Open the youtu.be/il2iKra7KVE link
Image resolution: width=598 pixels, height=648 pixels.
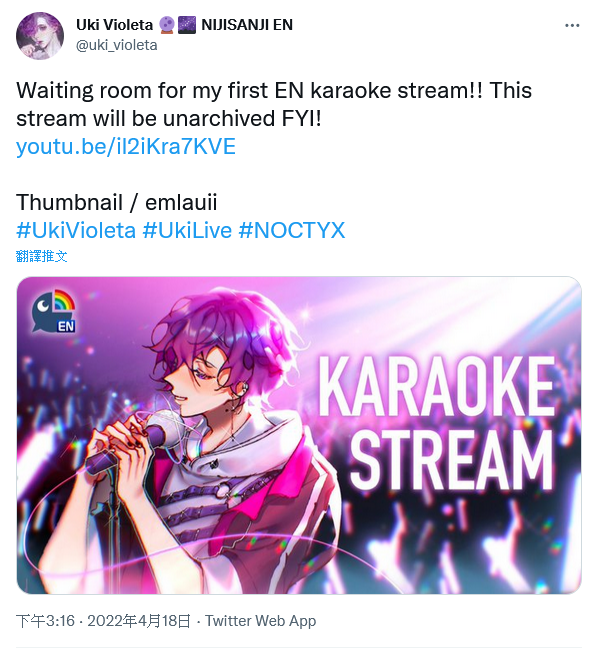click(126, 146)
